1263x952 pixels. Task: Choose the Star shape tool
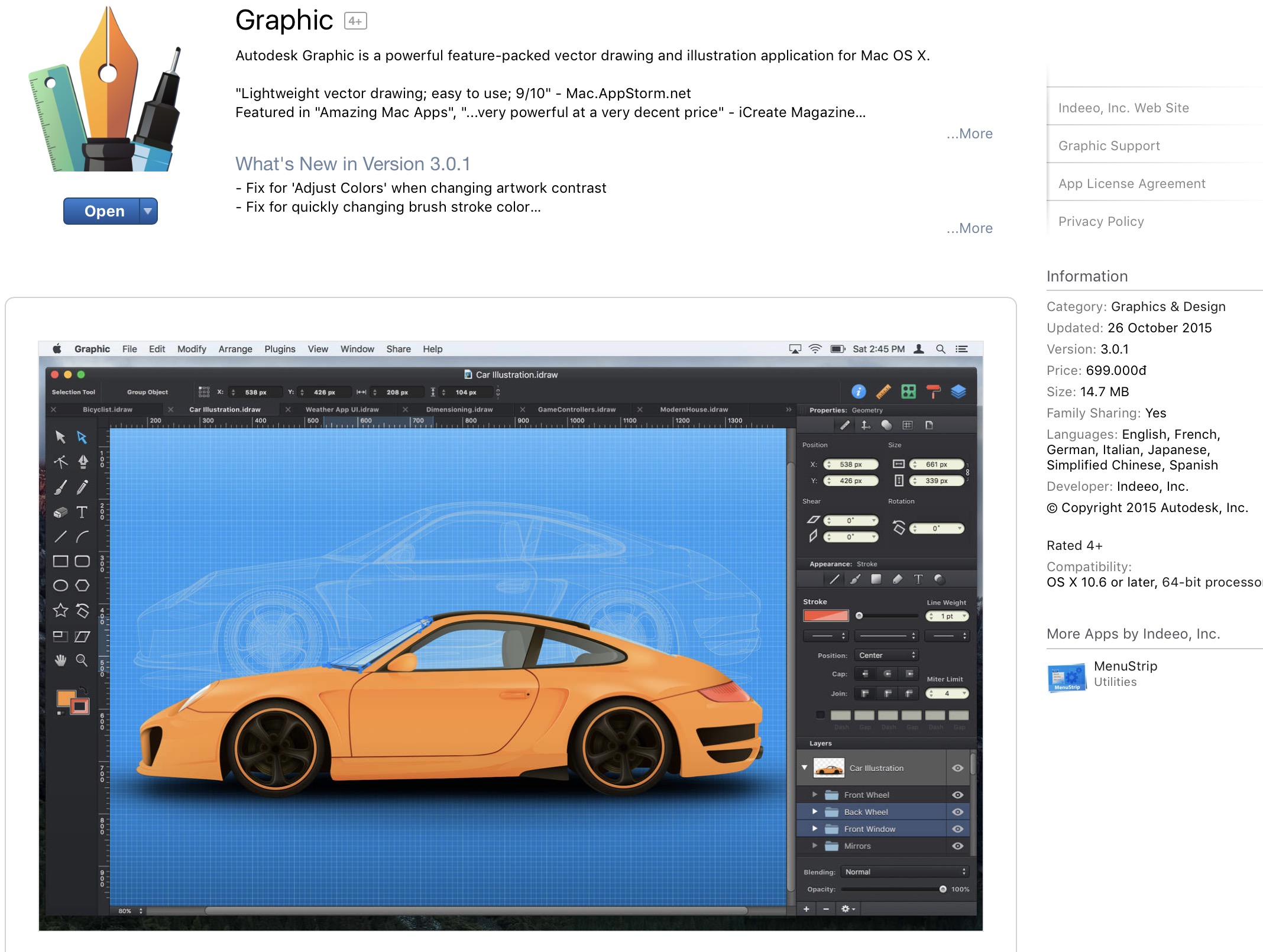[60, 610]
